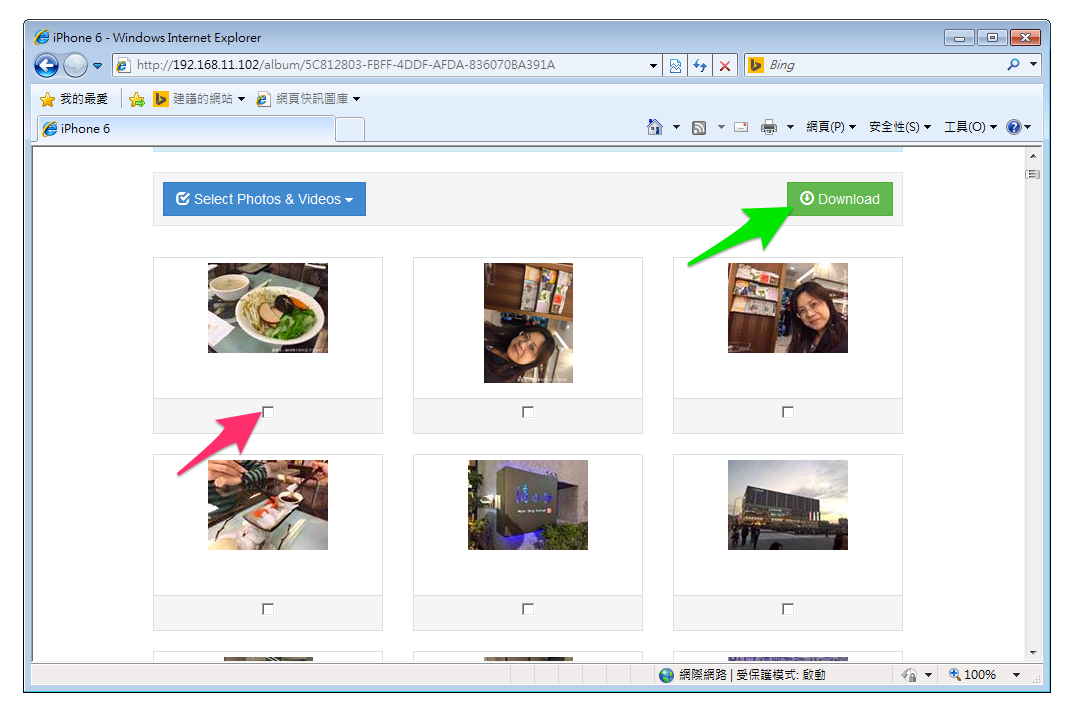
Task: Click the search magnifier icon
Action: [1013, 65]
